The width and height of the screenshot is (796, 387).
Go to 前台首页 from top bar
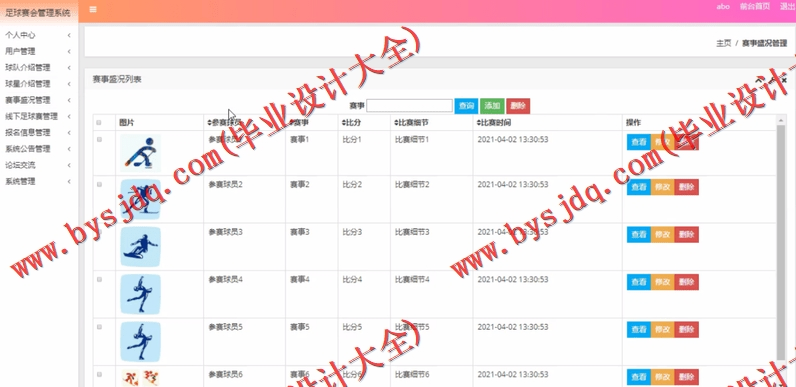[755, 7]
